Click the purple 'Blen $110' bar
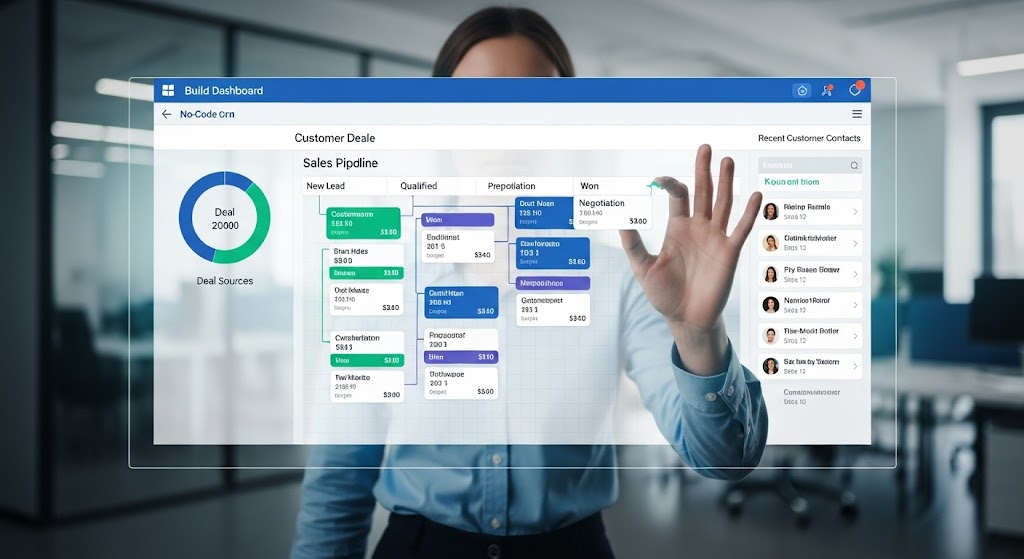The height and width of the screenshot is (559, 1024). [461, 357]
